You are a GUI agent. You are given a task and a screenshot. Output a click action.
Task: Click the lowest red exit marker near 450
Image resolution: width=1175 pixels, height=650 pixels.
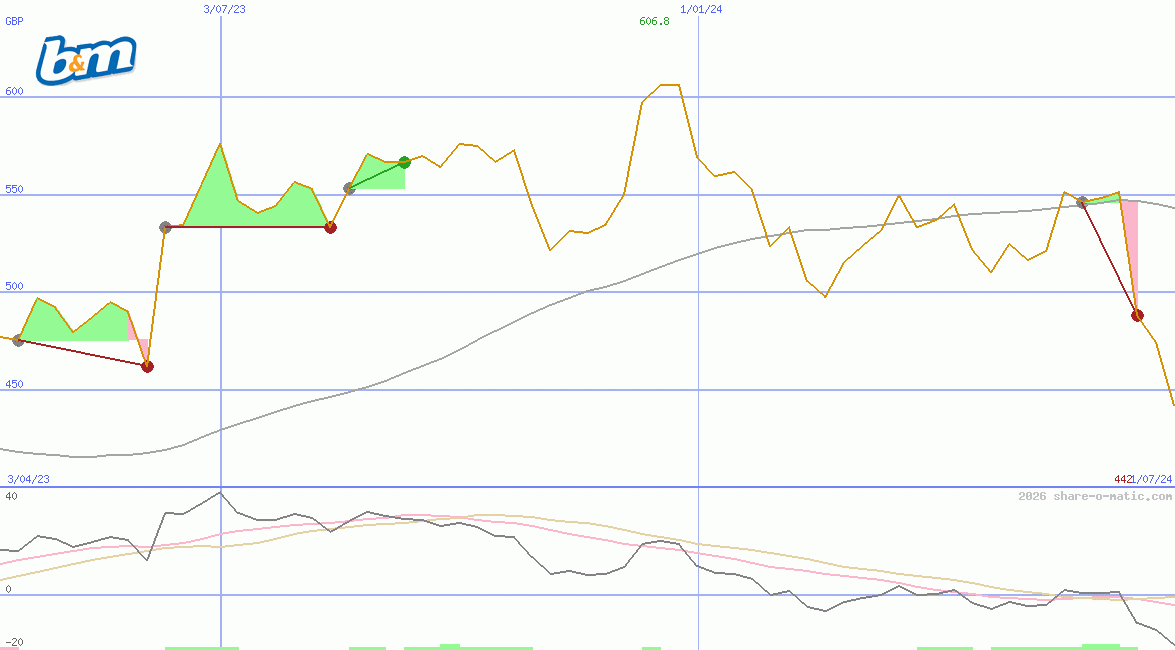pos(147,367)
